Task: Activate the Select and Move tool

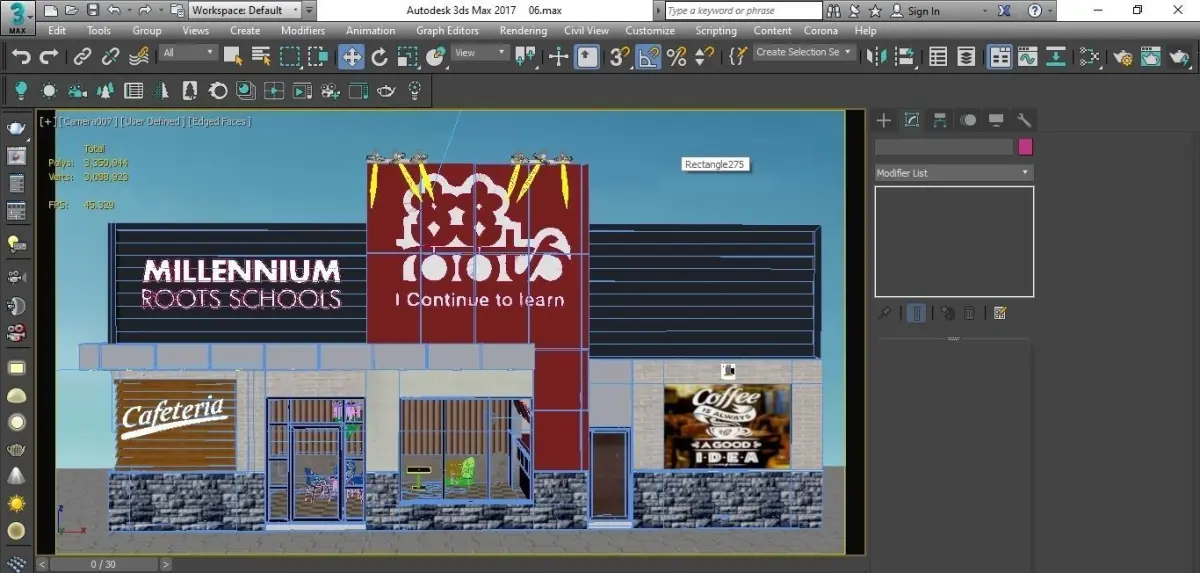Action: point(352,57)
